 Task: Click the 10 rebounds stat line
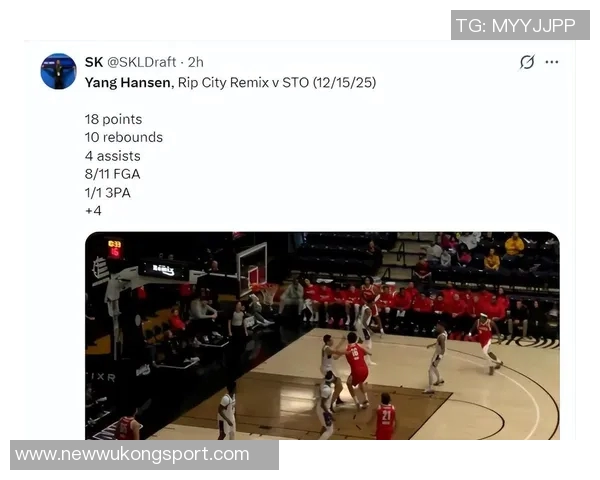coord(124,137)
